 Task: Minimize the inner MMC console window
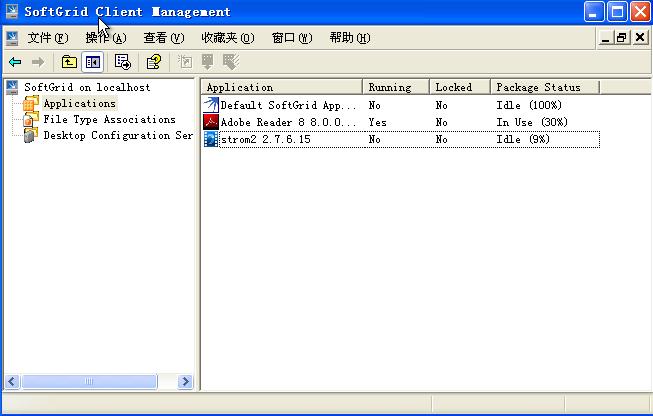pyautogui.click(x=606, y=38)
